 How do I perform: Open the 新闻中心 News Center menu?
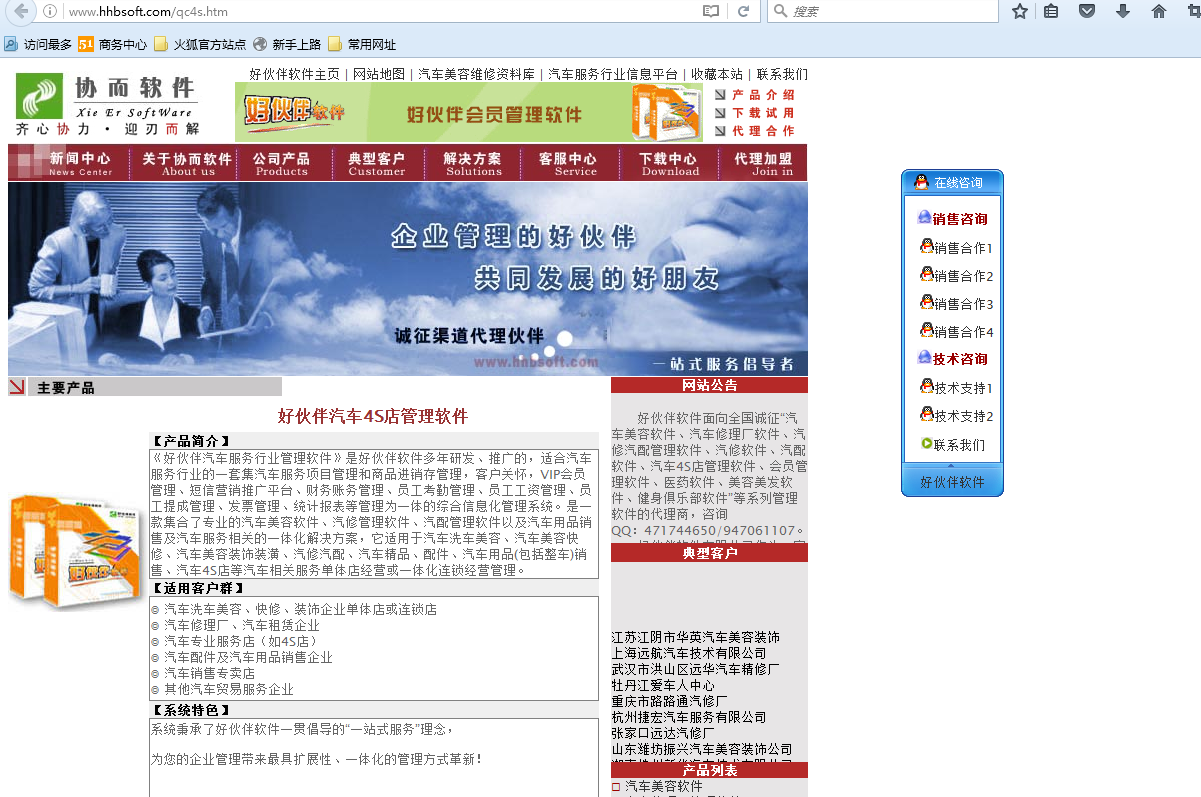point(81,164)
